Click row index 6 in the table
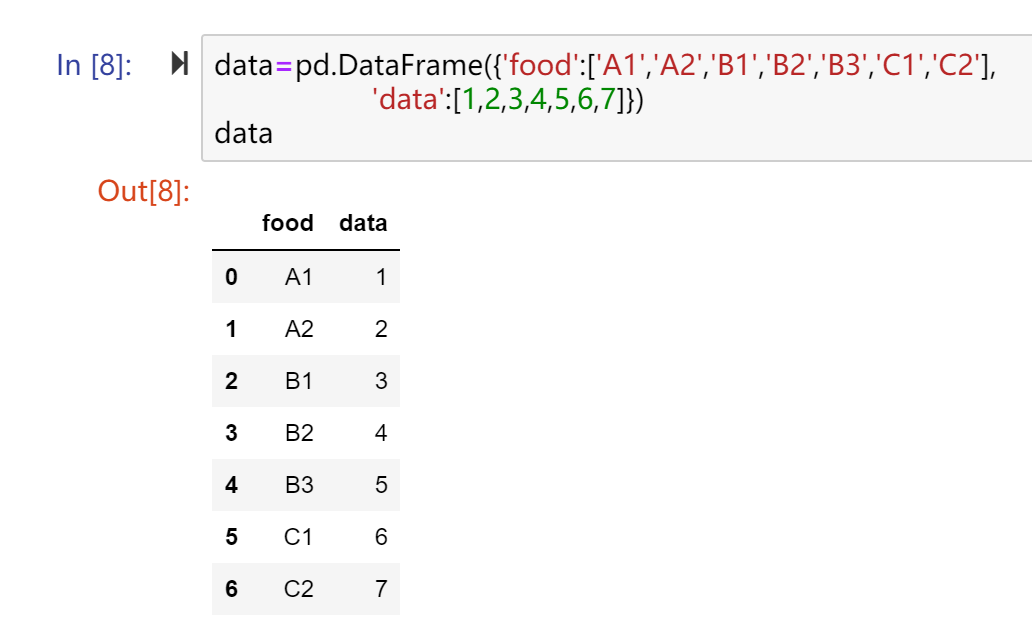The height and width of the screenshot is (638, 1032). click(x=231, y=589)
